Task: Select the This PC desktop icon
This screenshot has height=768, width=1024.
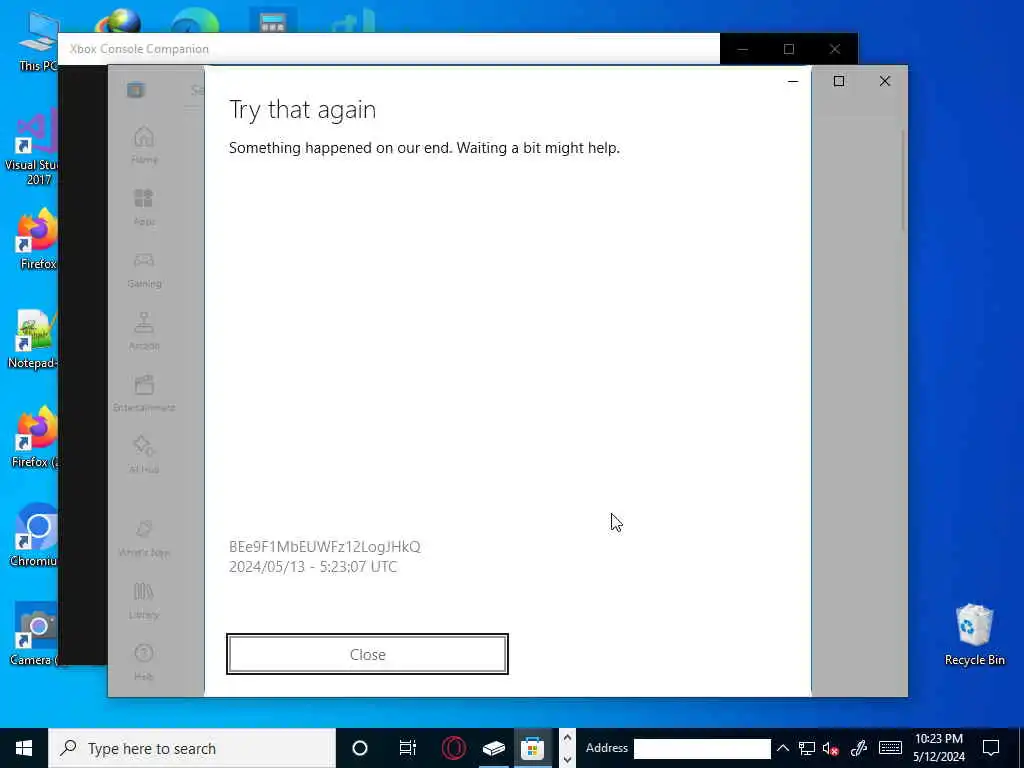Action: (38, 41)
